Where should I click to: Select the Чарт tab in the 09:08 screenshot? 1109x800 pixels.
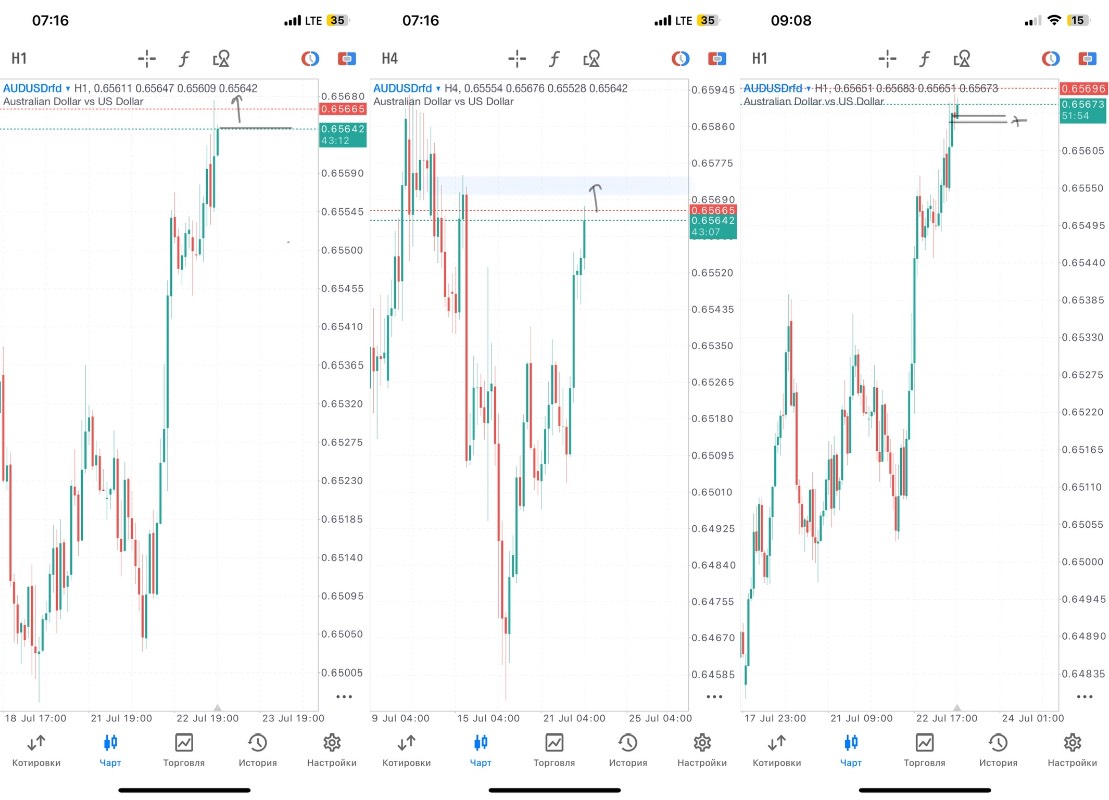tap(851, 749)
